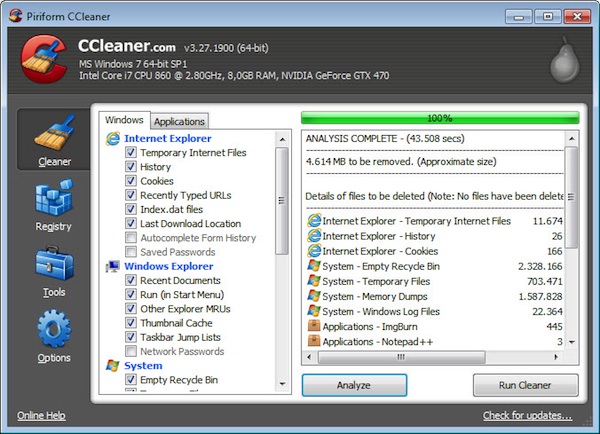This screenshot has width=600, height=434.
Task: Click results horizontal scroll right arrow
Action: tap(556, 357)
